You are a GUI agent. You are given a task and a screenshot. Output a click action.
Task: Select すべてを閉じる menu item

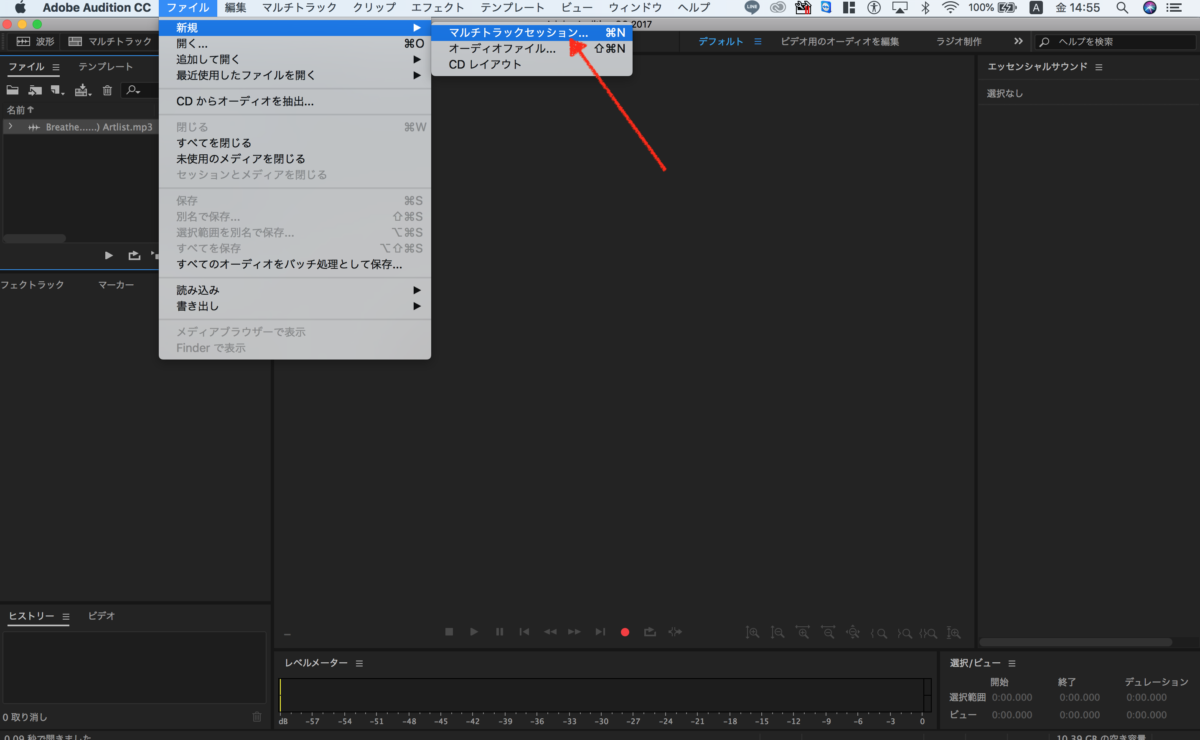295,143
